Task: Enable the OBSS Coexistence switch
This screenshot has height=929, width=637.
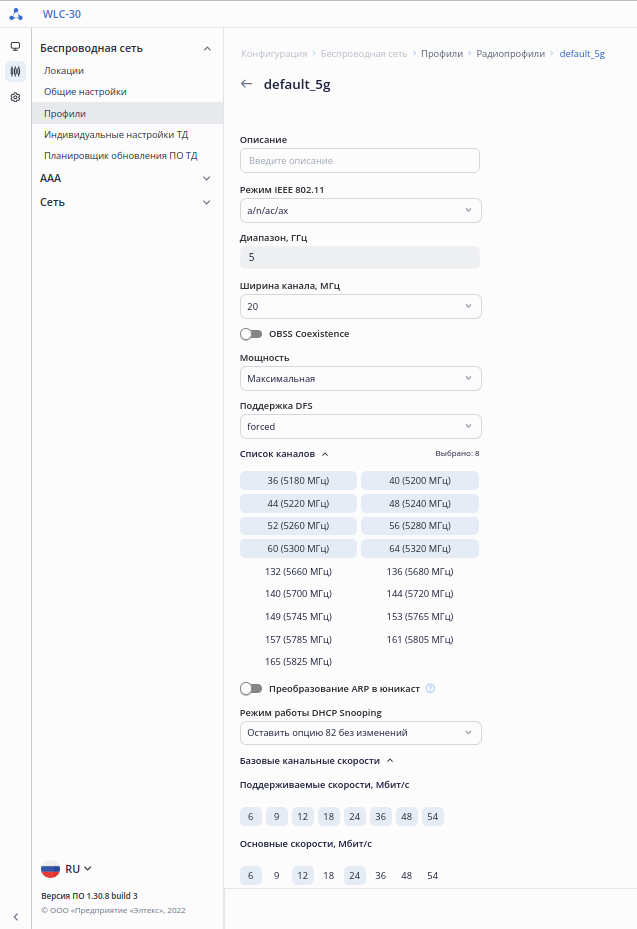Action: click(x=251, y=334)
